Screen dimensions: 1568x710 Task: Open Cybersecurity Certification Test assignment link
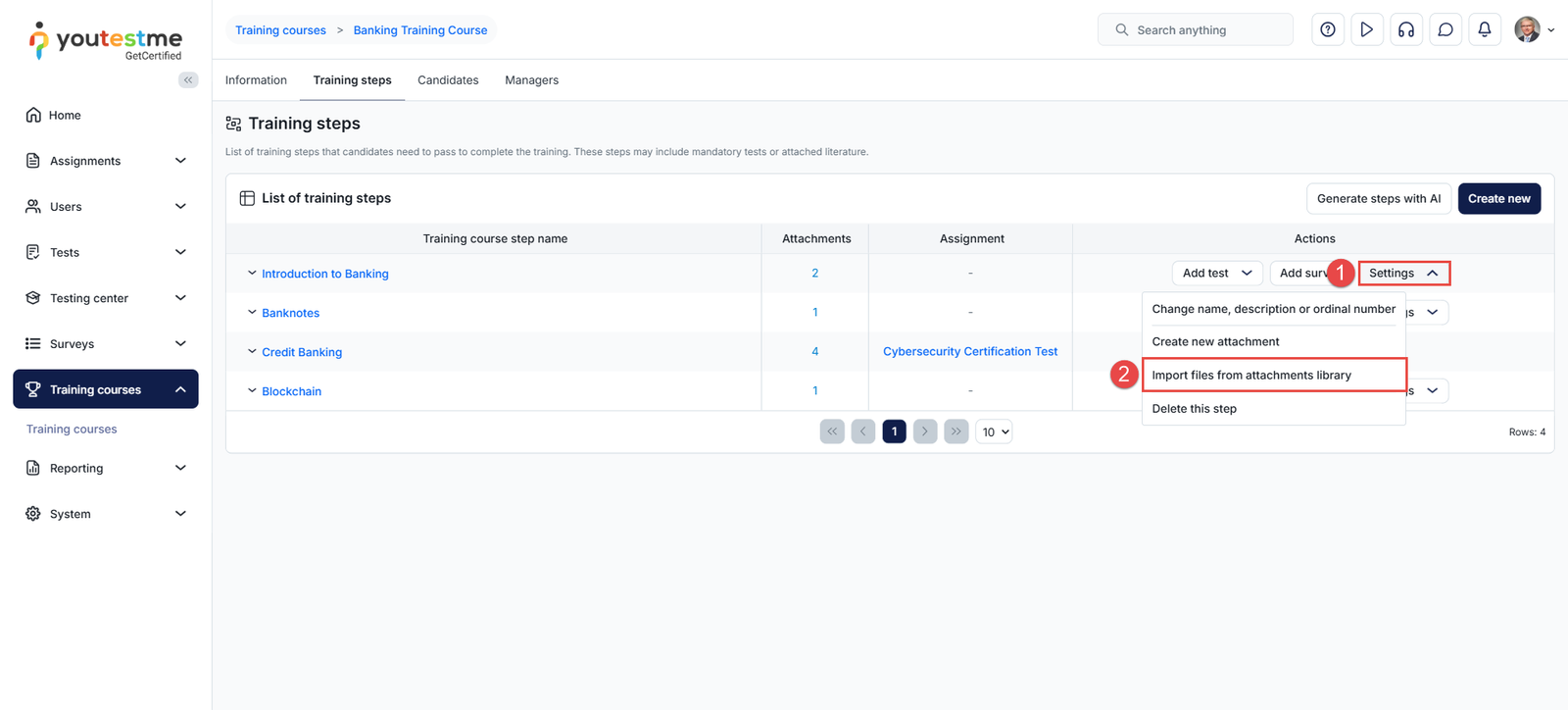point(970,351)
